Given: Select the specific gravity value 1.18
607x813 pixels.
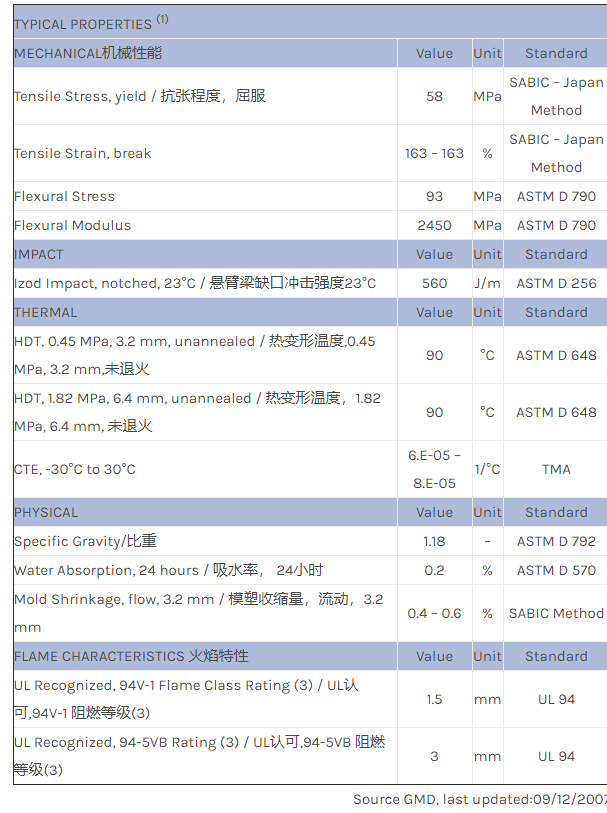Looking at the screenshot, I should tap(434, 541).
